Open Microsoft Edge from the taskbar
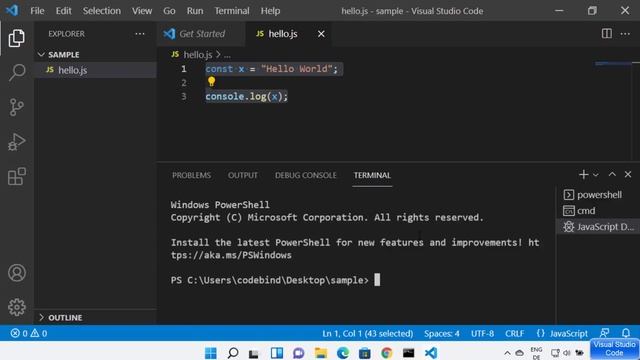Viewport: 640px width, 360px height. tap(343, 353)
